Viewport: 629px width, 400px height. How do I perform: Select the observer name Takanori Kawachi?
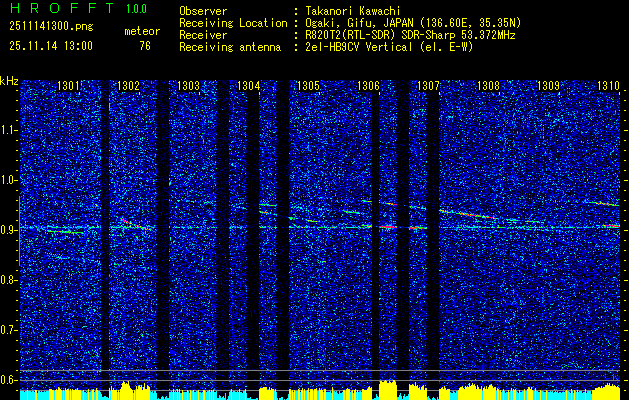tap(353, 11)
